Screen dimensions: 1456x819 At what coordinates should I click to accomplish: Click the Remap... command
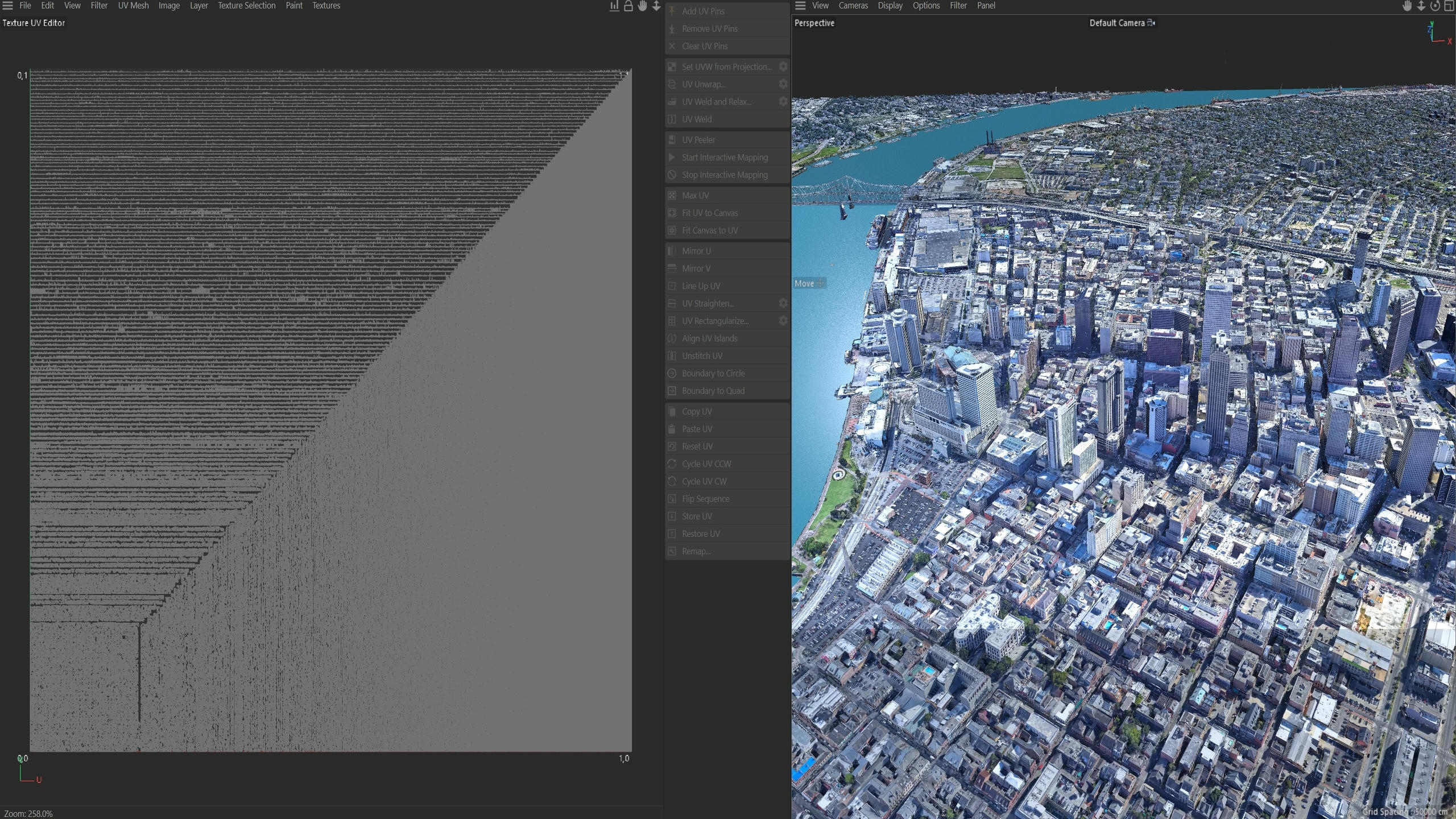[727, 551]
